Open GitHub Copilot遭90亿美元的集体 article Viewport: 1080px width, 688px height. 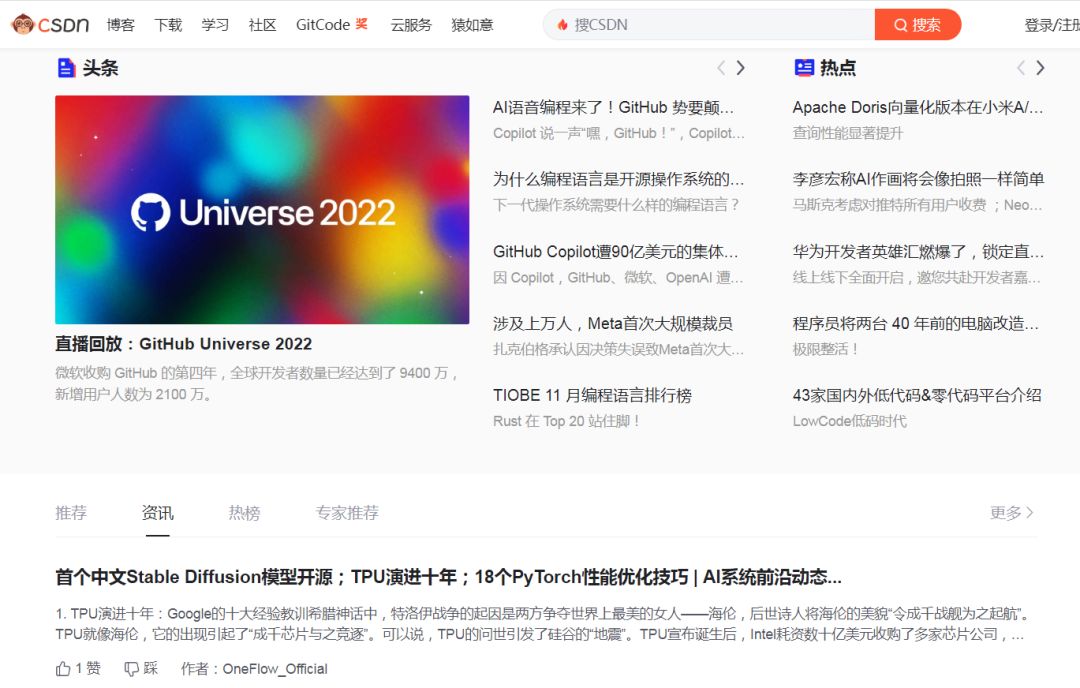coord(616,252)
